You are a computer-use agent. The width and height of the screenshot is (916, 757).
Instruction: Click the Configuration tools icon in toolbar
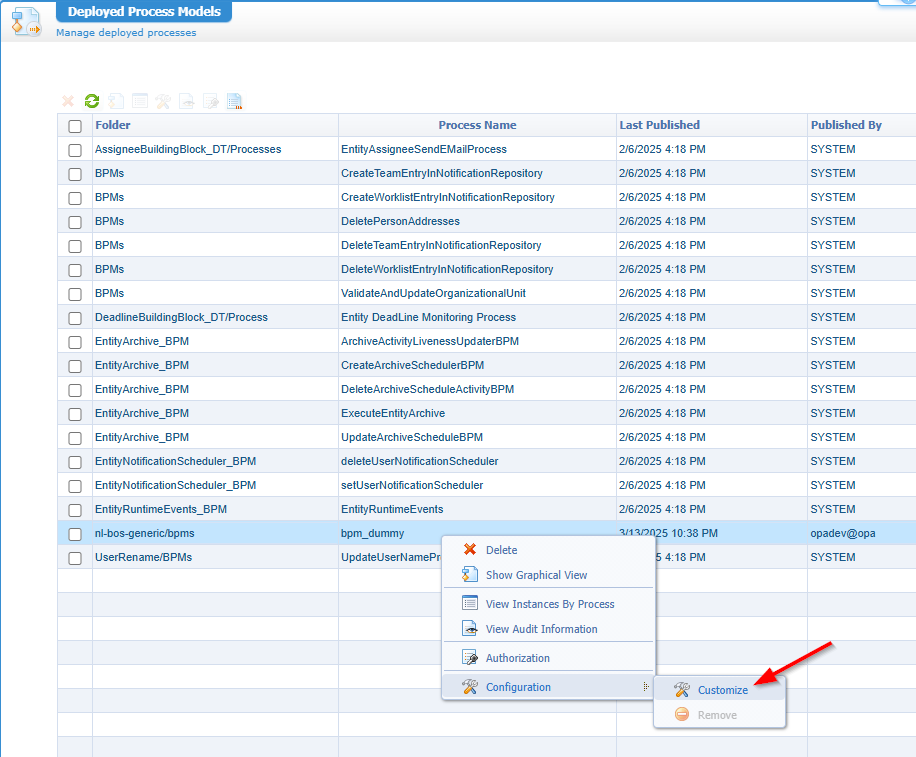pos(163,101)
